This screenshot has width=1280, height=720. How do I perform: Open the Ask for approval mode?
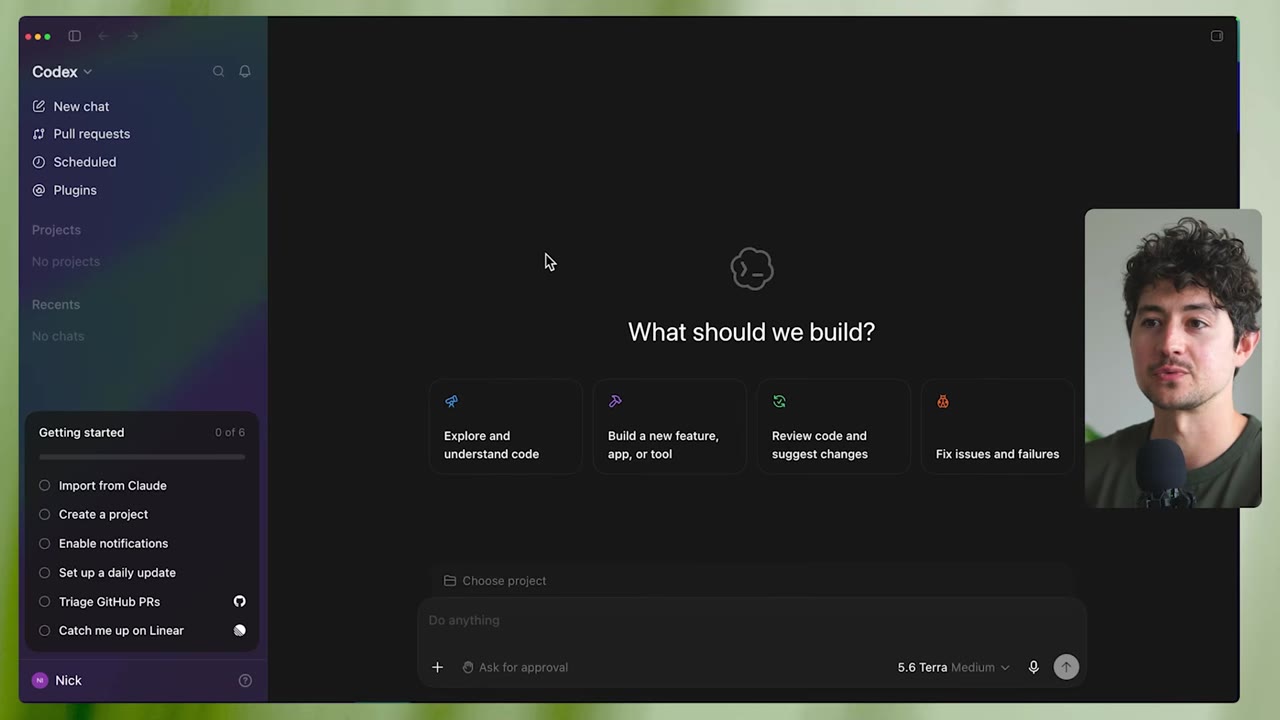click(514, 668)
